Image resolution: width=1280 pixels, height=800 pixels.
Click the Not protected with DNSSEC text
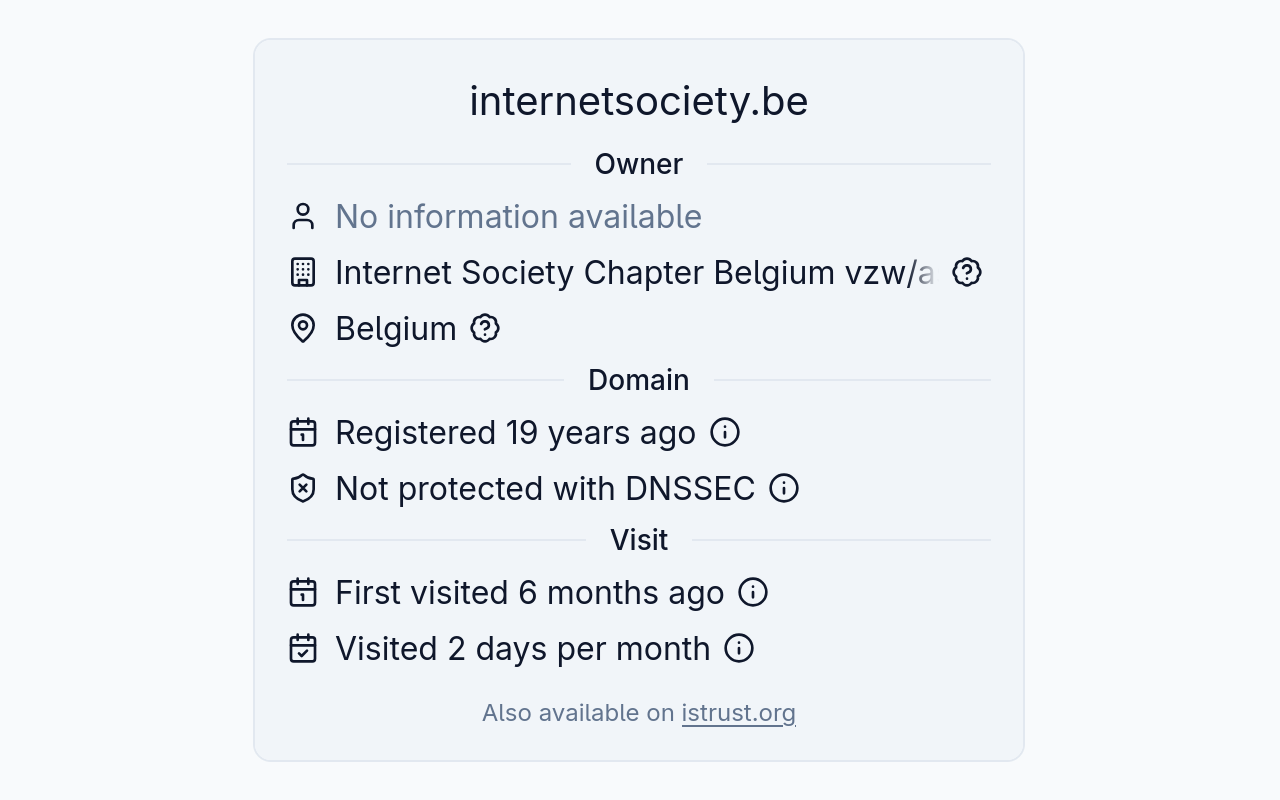pyautogui.click(x=545, y=489)
